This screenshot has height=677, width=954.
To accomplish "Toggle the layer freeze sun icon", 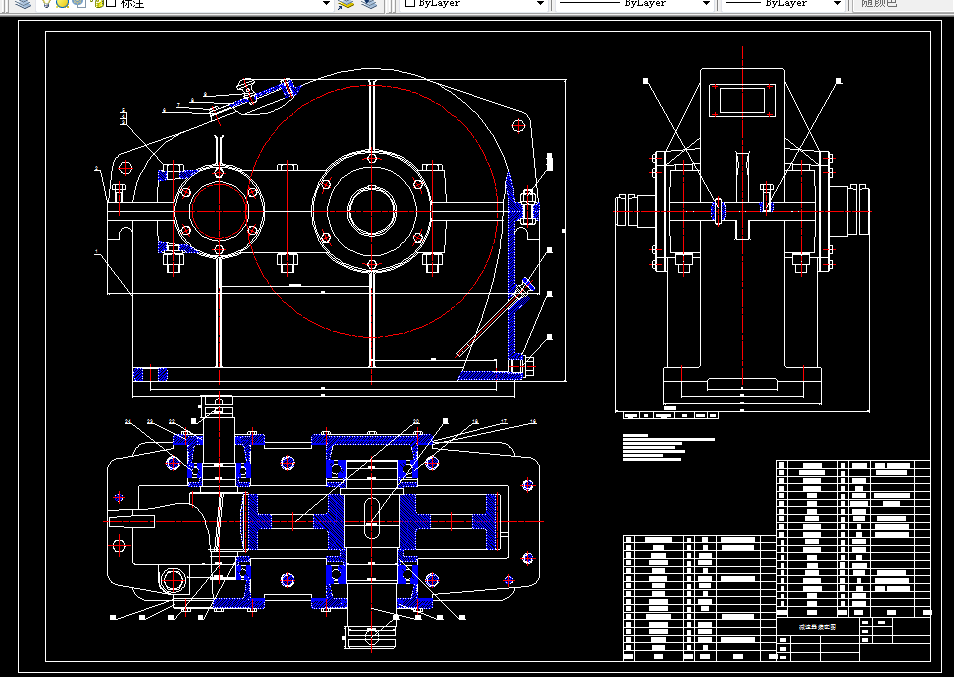I will (x=62, y=4).
